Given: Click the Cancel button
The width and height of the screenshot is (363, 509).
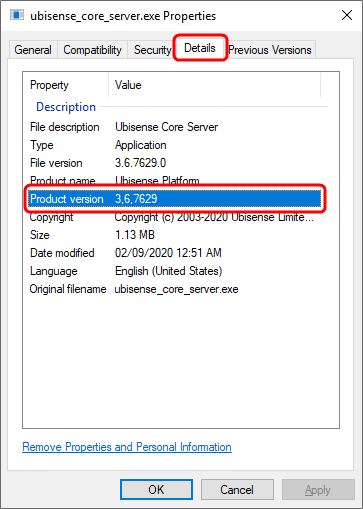Looking at the screenshot, I should click(237, 490).
